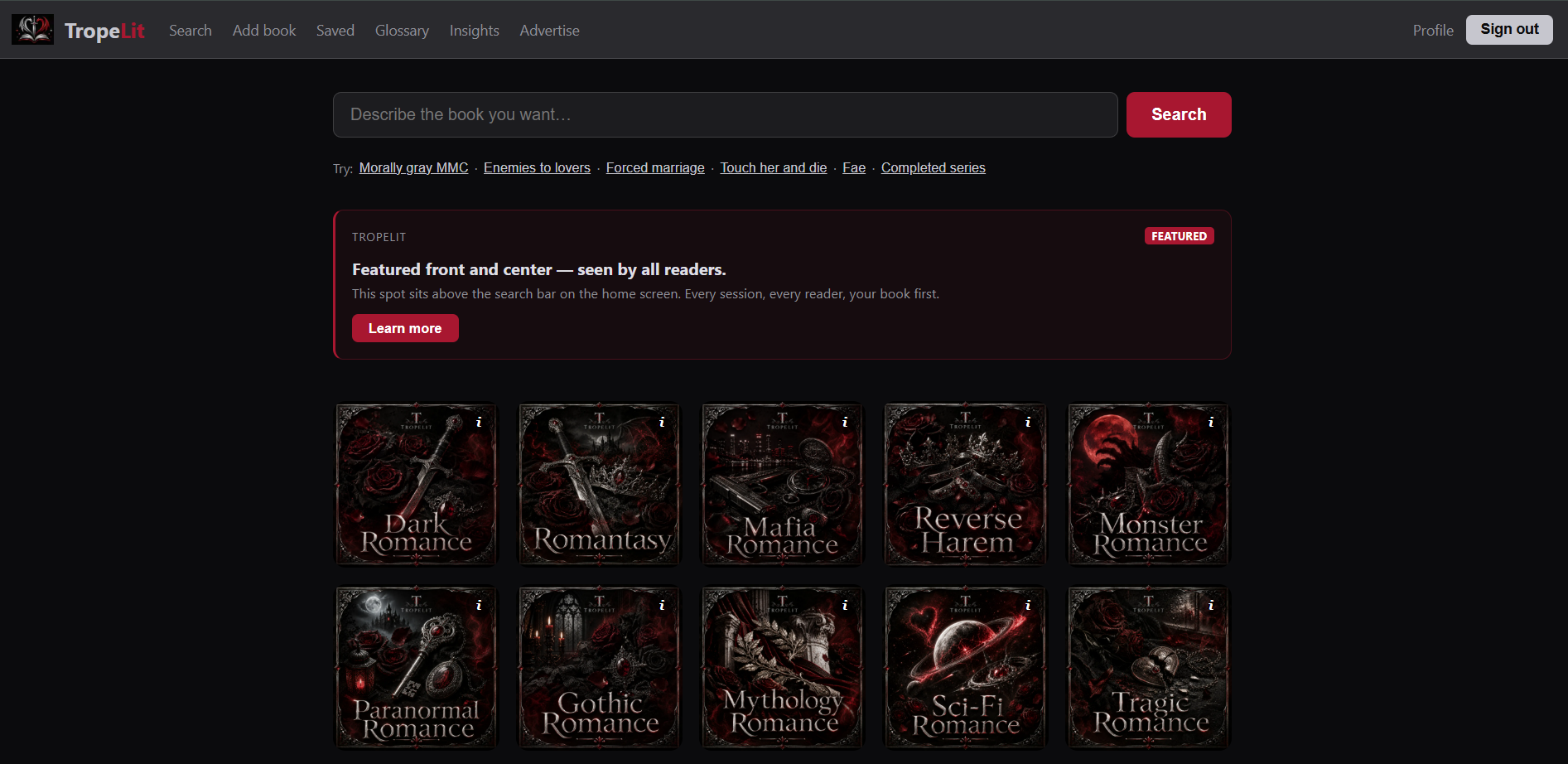
Task: Open the info icon on Gothic Romance card
Action: click(x=662, y=605)
